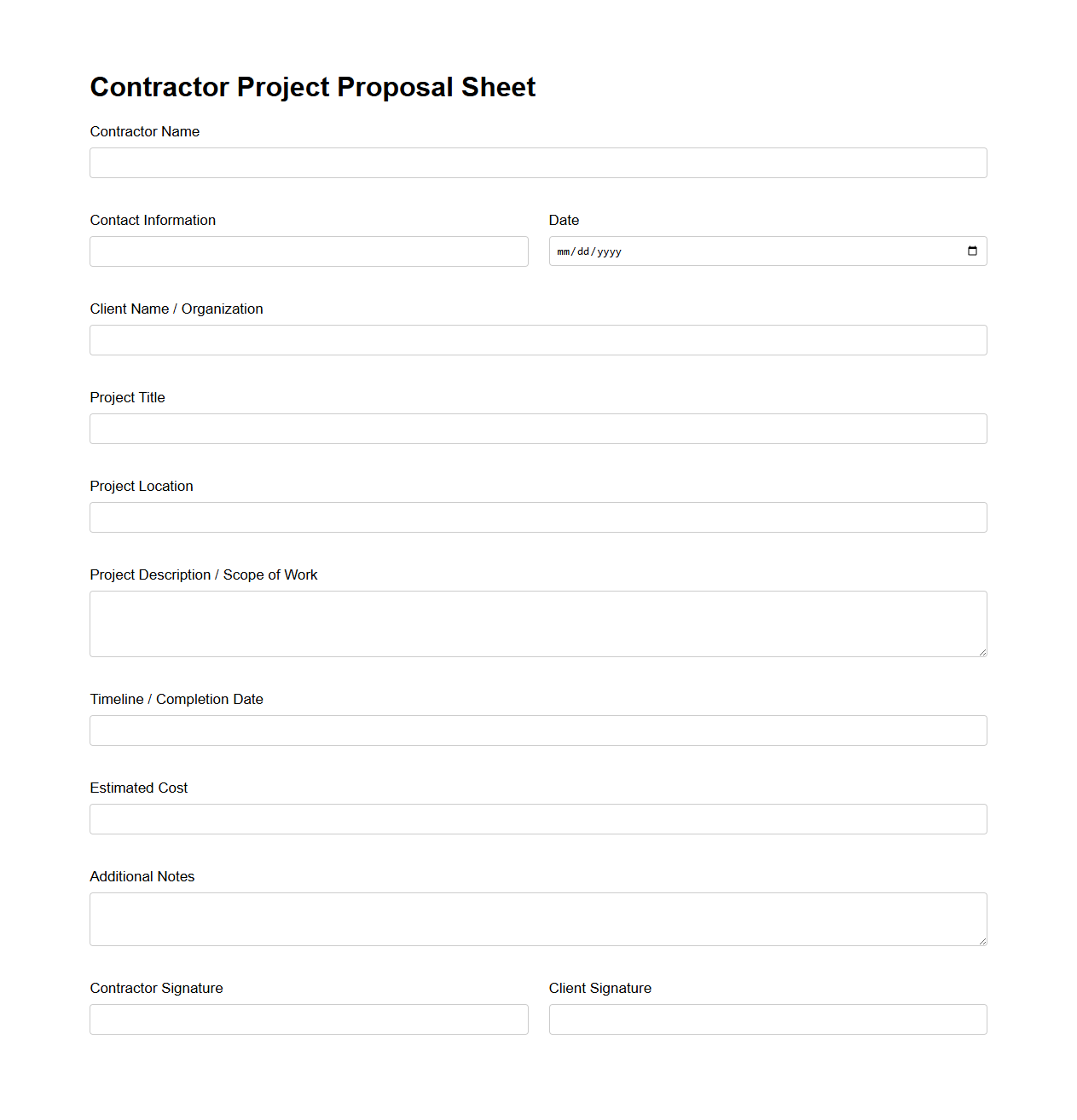Click the Estimated Cost label
The width and height of the screenshot is (1077, 1120).
click(x=138, y=788)
